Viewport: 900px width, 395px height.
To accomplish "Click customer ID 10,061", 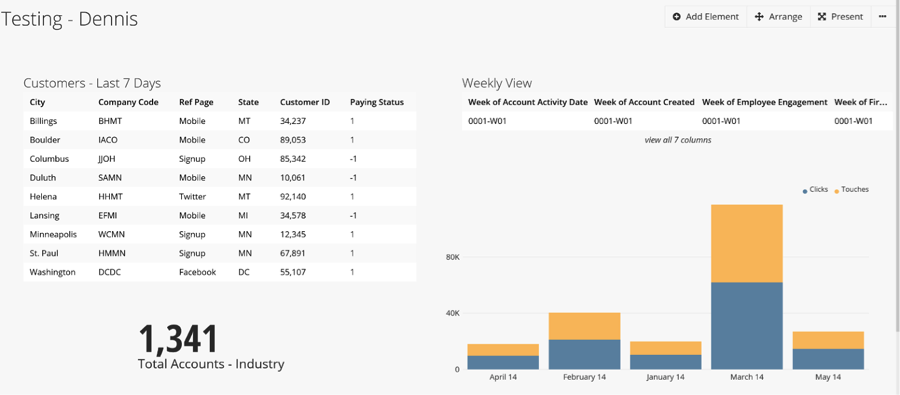I will tap(293, 178).
